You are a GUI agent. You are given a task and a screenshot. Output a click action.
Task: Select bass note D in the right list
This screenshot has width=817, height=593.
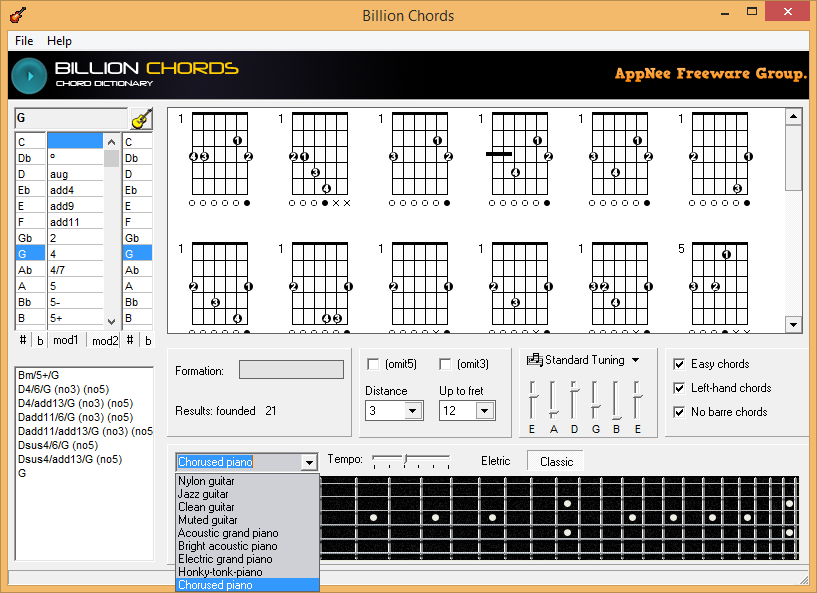[x=138, y=174]
